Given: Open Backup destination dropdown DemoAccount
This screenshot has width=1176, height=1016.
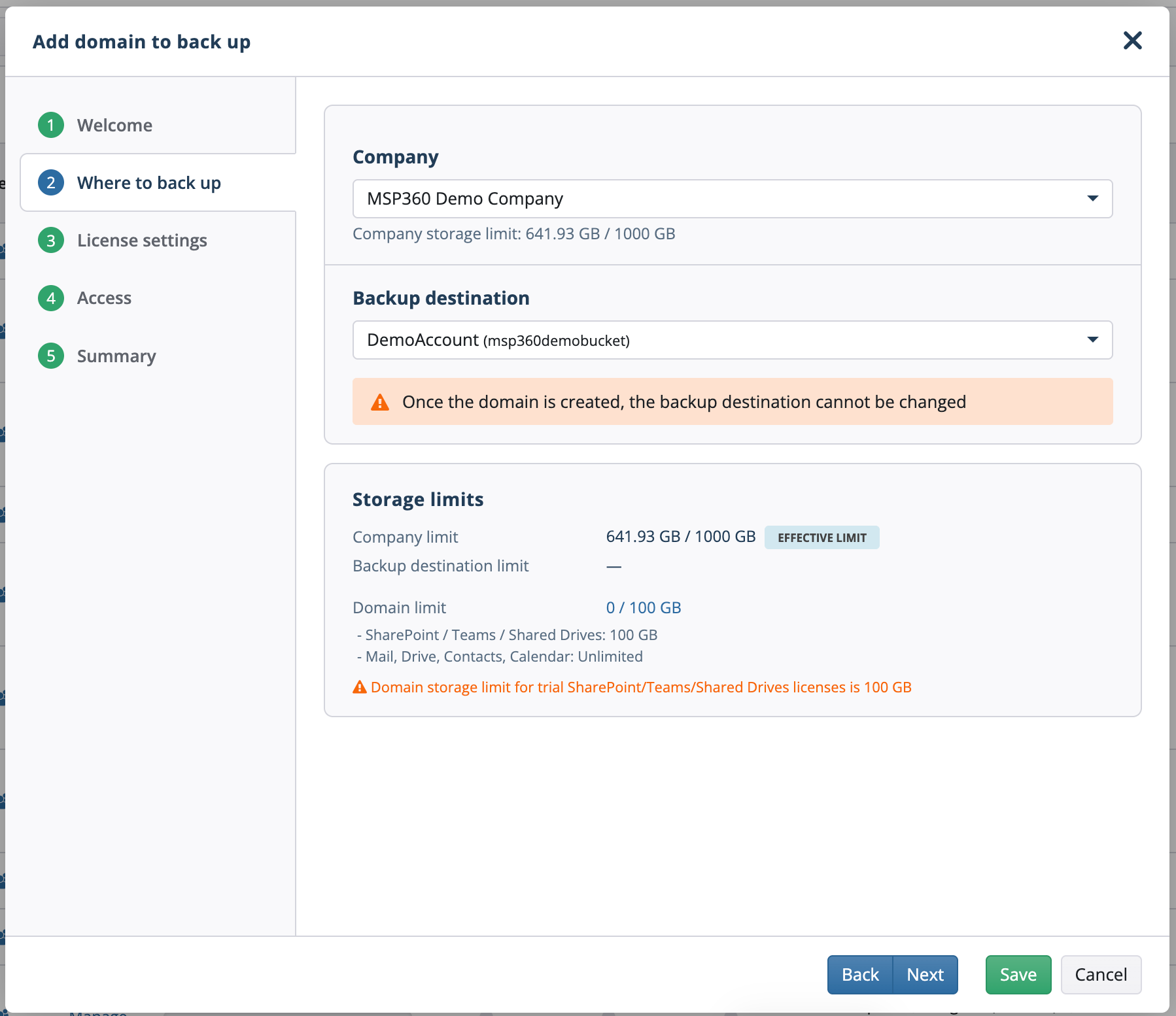Looking at the screenshot, I should (x=733, y=340).
